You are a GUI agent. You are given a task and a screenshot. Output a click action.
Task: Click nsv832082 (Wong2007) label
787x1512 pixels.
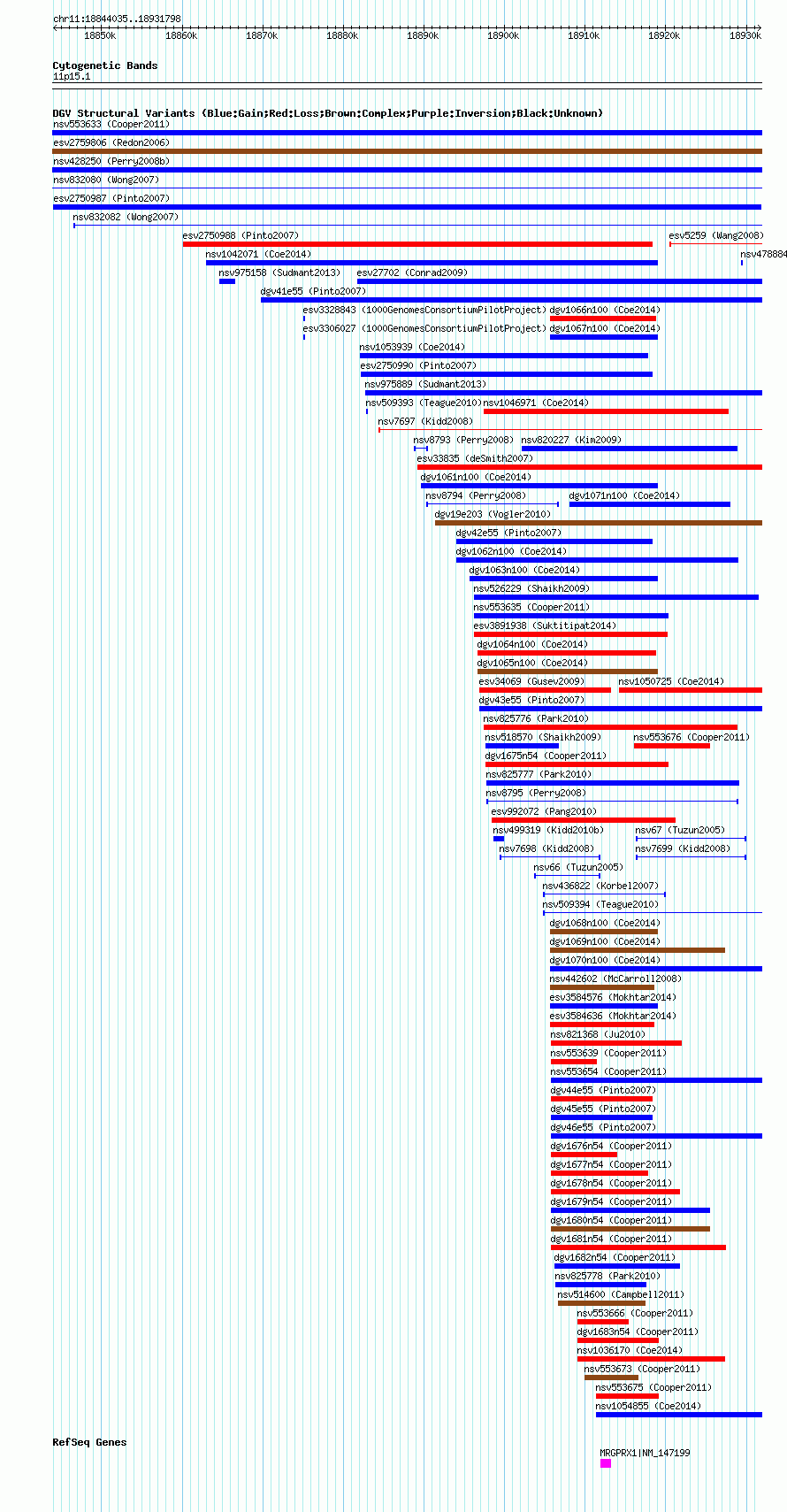pos(126,217)
